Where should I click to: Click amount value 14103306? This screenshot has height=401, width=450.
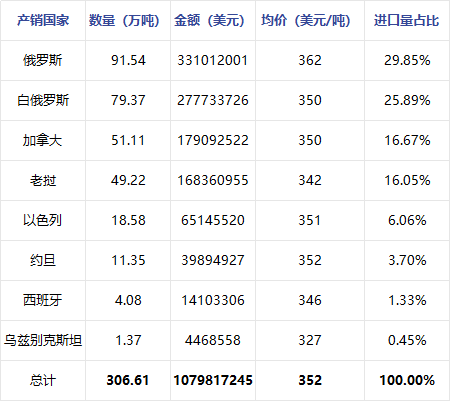point(213,300)
